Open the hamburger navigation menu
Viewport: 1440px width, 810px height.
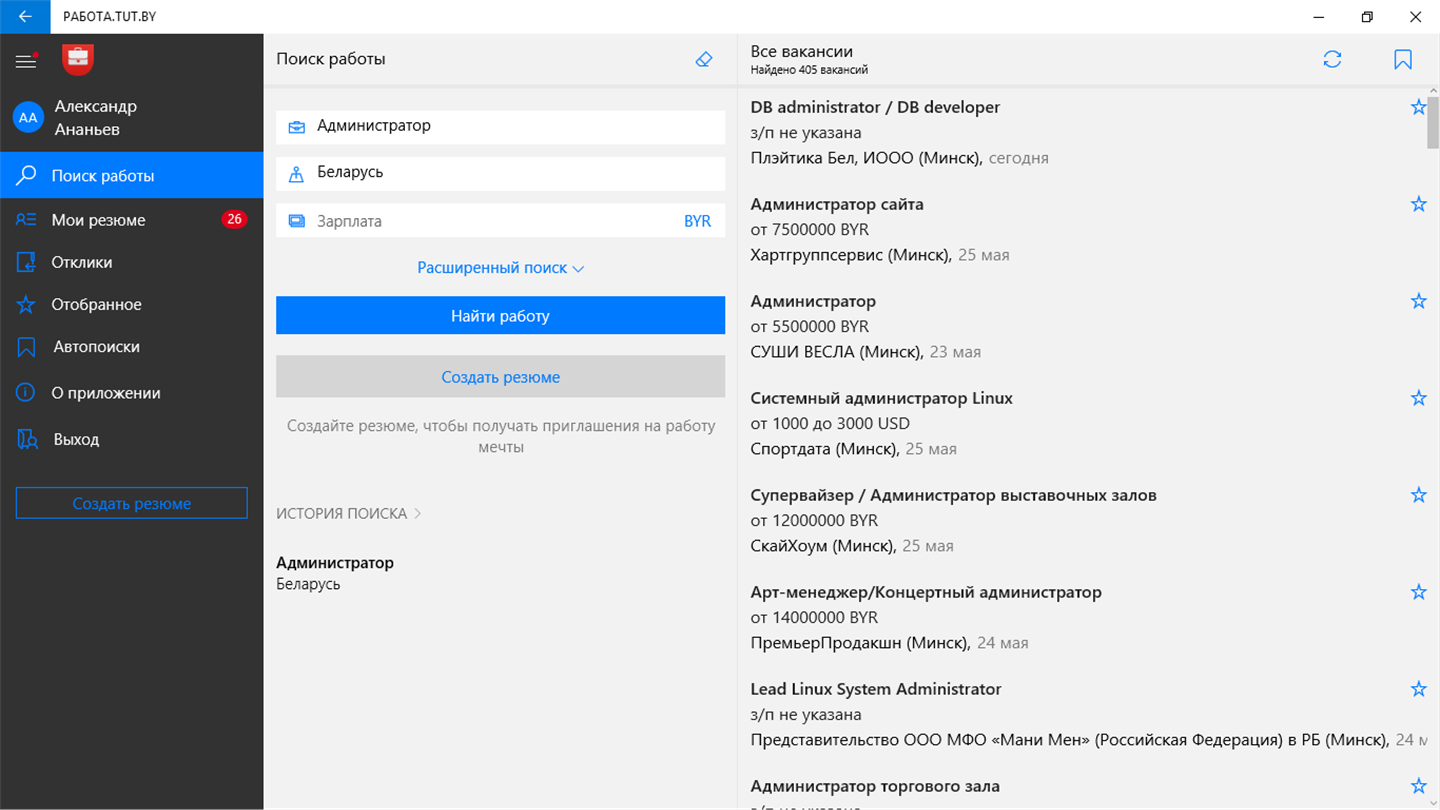(x=26, y=61)
